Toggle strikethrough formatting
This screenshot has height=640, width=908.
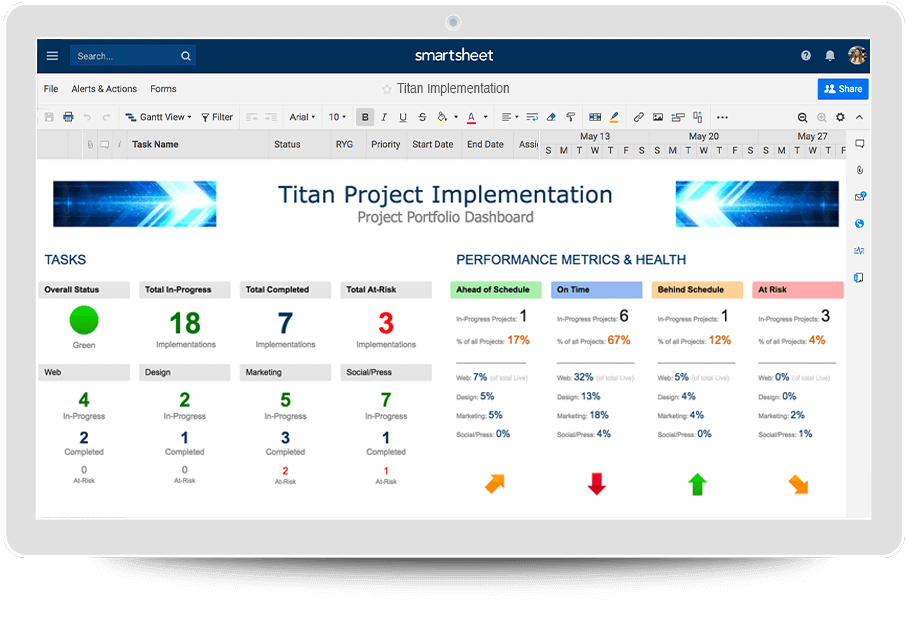[422, 117]
